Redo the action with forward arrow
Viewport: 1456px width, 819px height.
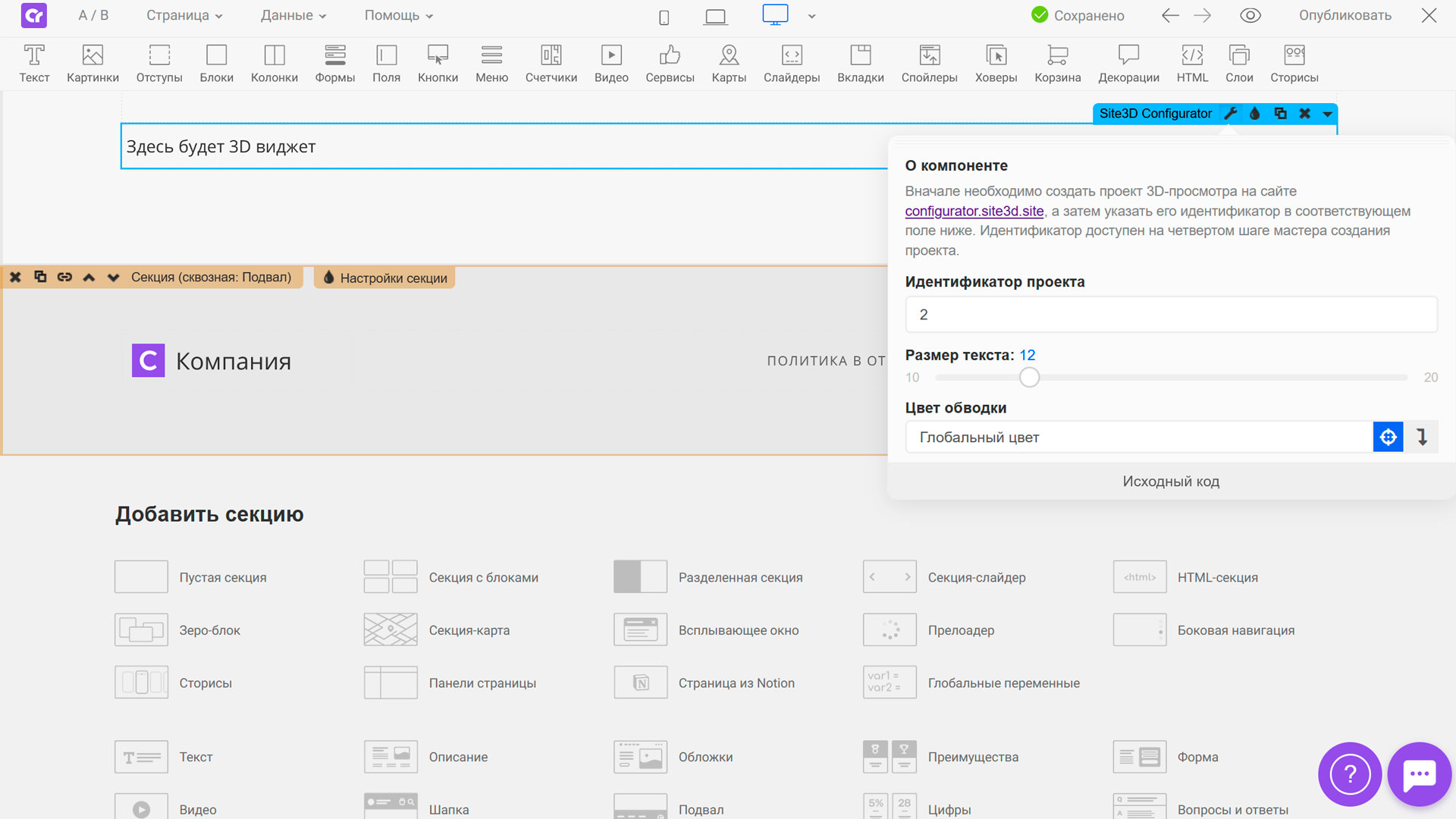pyautogui.click(x=1202, y=15)
